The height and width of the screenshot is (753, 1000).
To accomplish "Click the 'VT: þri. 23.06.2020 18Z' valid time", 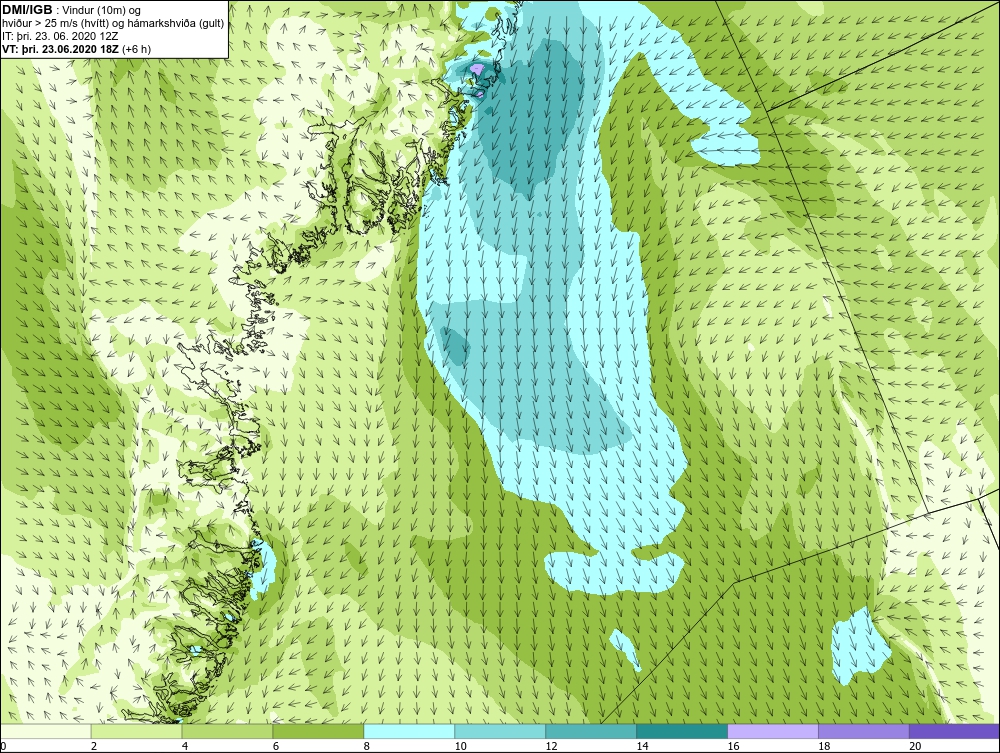I will [x=62, y=48].
